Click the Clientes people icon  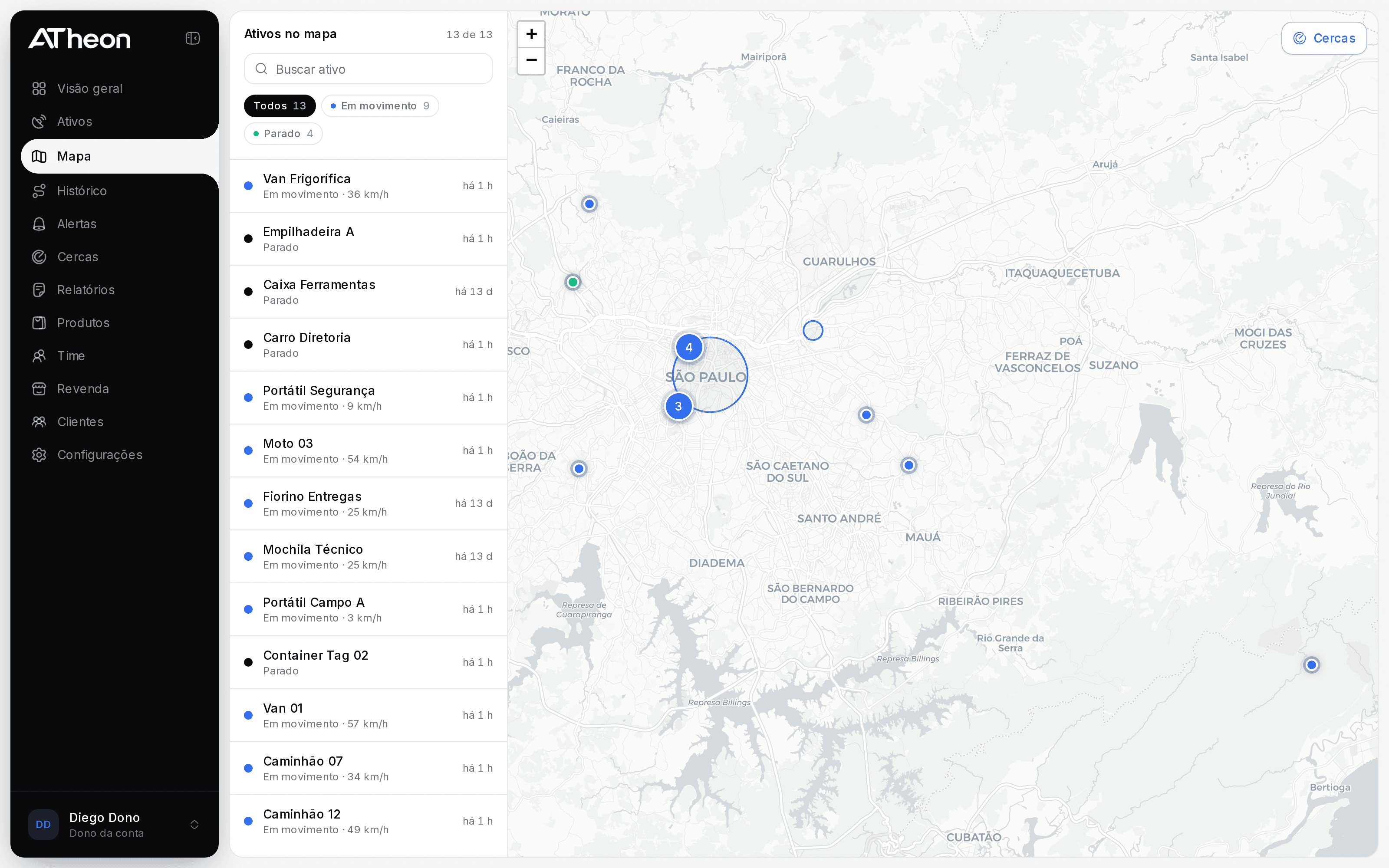coord(39,422)
